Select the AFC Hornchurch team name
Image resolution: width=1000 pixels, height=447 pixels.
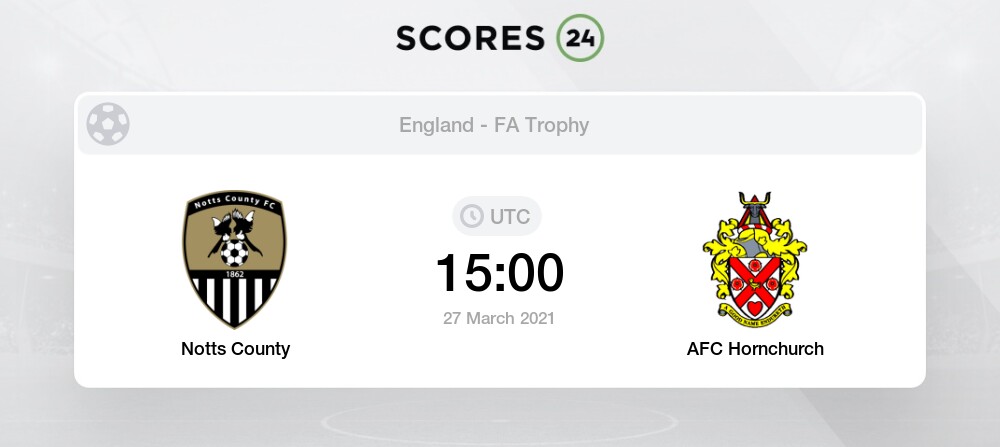click(x=755, y=349)
